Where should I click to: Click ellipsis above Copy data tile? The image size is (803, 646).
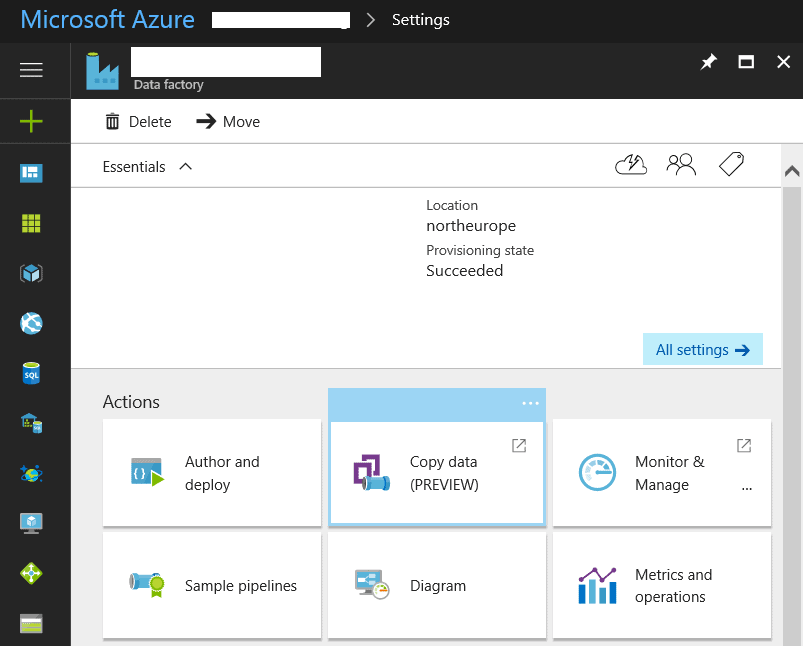coord(531,404)
